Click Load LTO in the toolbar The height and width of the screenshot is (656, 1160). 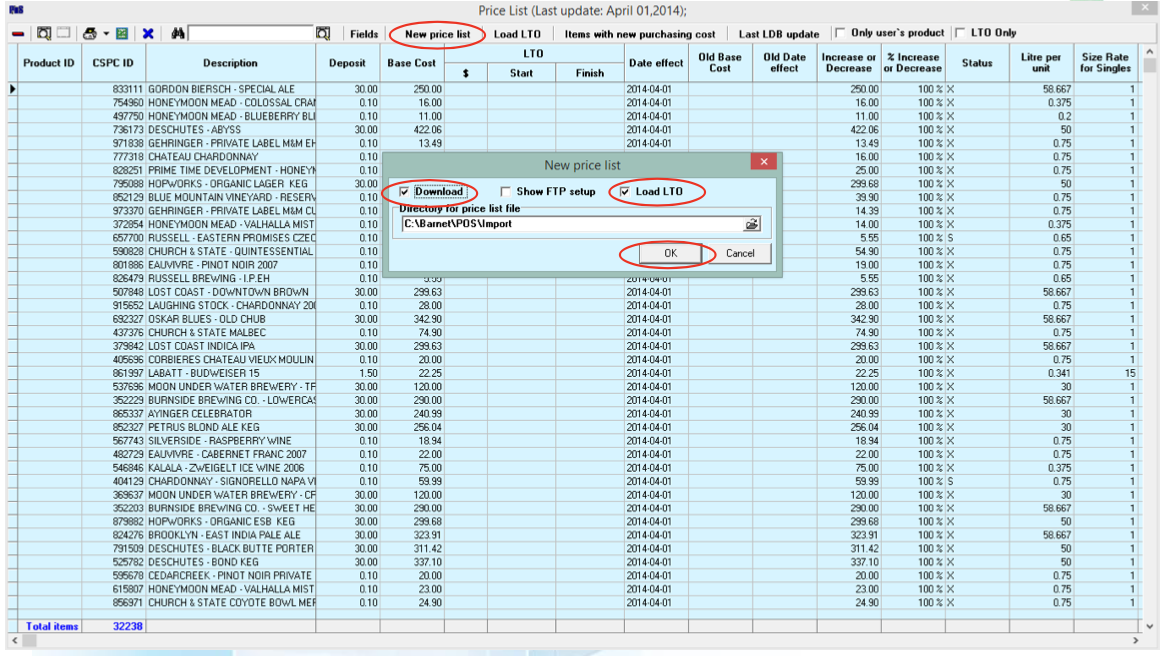(x=517, y=34)
